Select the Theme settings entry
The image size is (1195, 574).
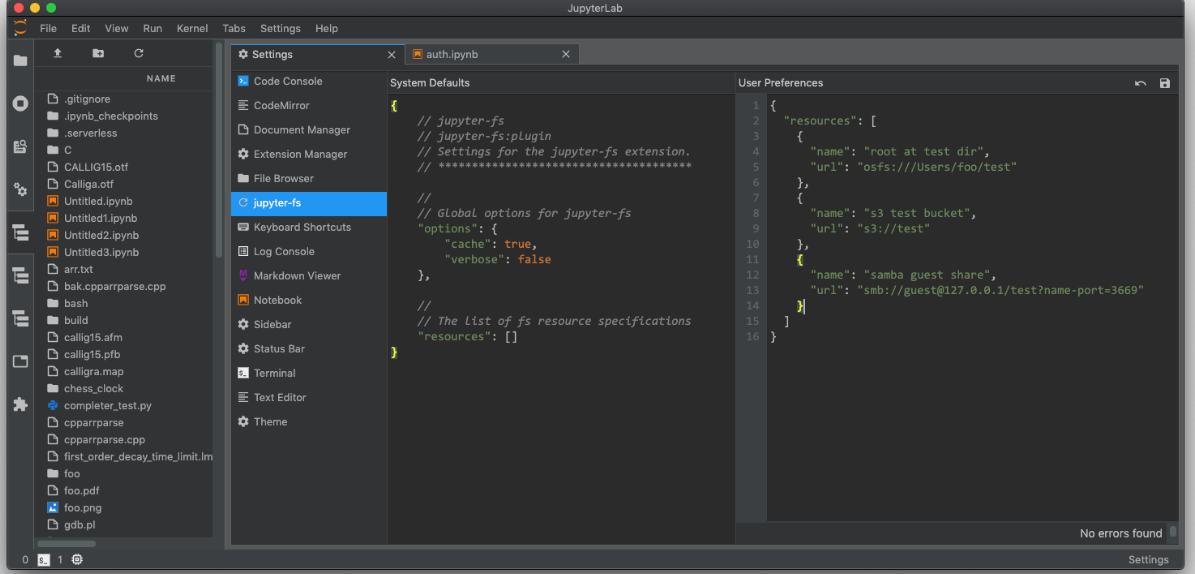[x=270, y=422]
